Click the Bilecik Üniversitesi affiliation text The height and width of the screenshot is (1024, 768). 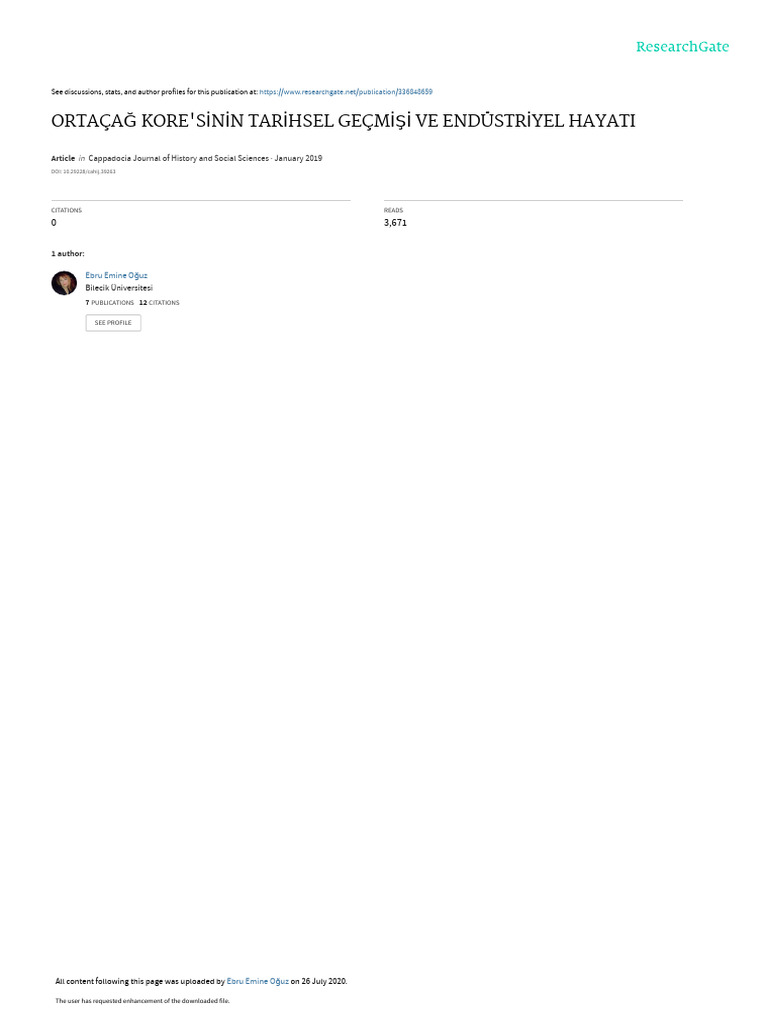click(119, 287)
